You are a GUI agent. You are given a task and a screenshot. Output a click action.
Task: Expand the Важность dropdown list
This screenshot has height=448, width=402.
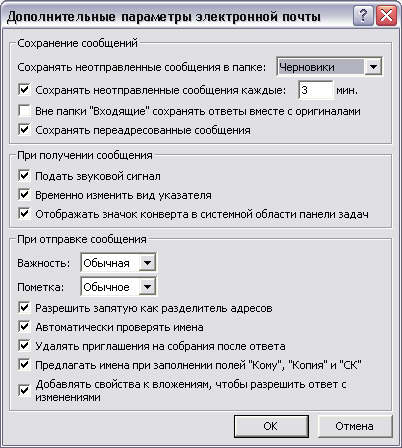click(147, 263)
